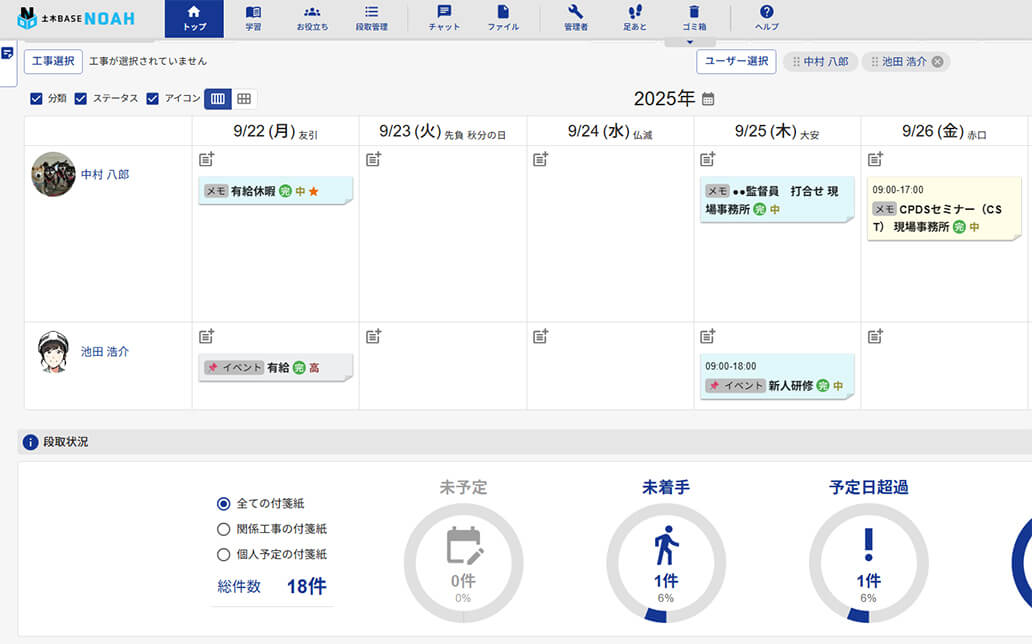Click the 工事選択 button

point(53,60)
